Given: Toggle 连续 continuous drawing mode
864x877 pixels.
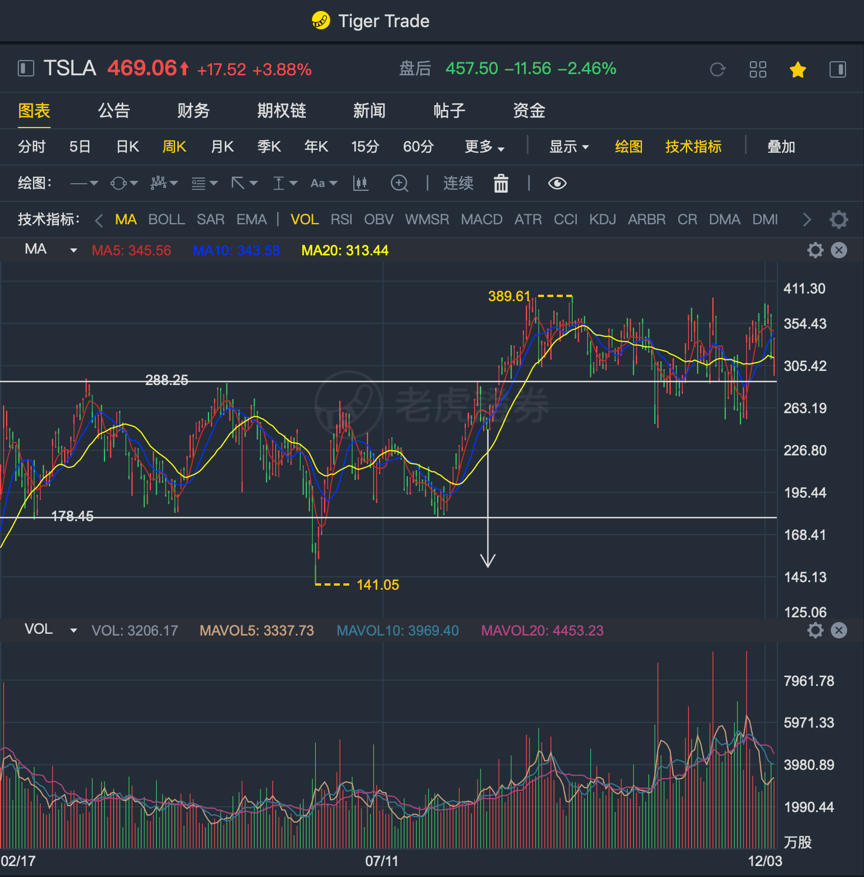Looking at the screenshot, I should pos(458,183).
